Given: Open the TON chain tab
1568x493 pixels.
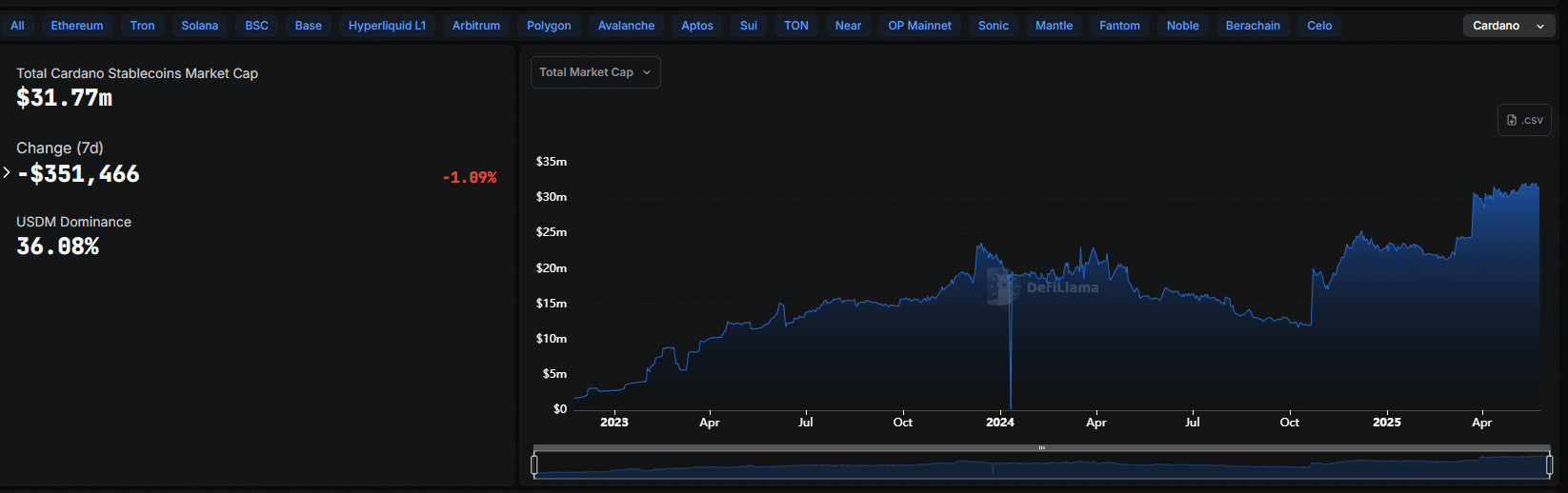Looking at the screenshot, I should pos(796,26).
